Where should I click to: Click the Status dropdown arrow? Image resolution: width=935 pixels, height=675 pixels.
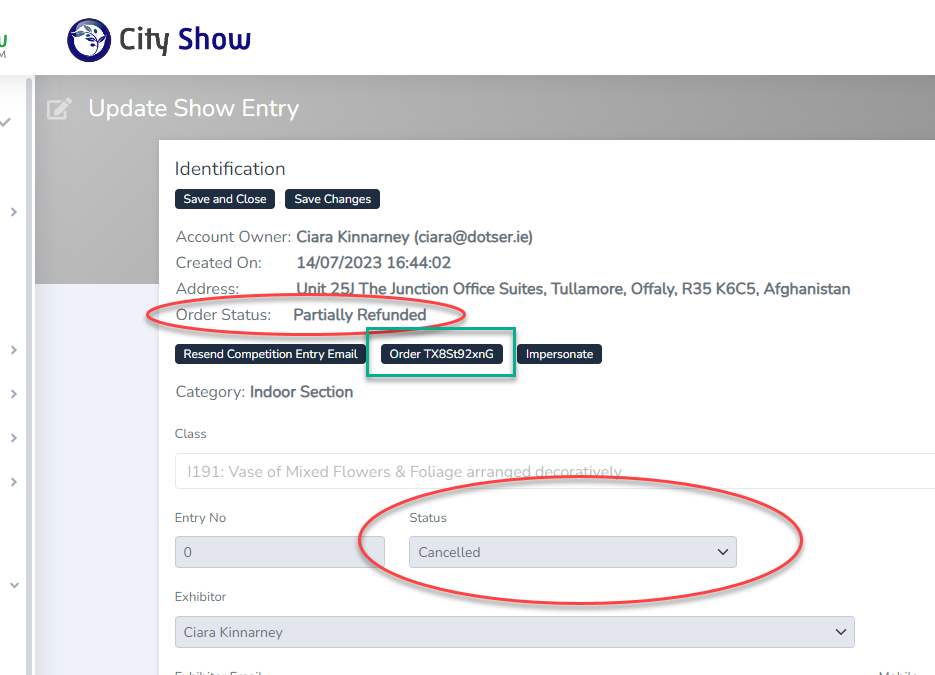point(723,552)
